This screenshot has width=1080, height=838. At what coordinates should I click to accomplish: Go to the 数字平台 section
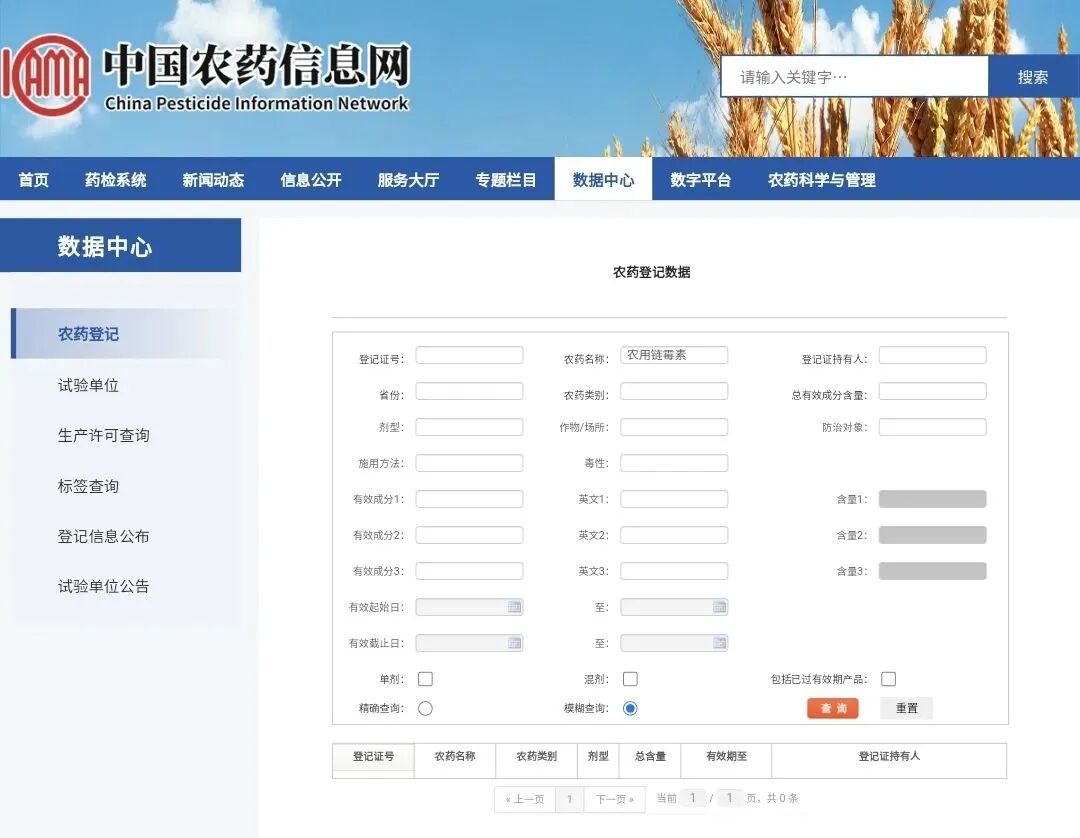701,180
